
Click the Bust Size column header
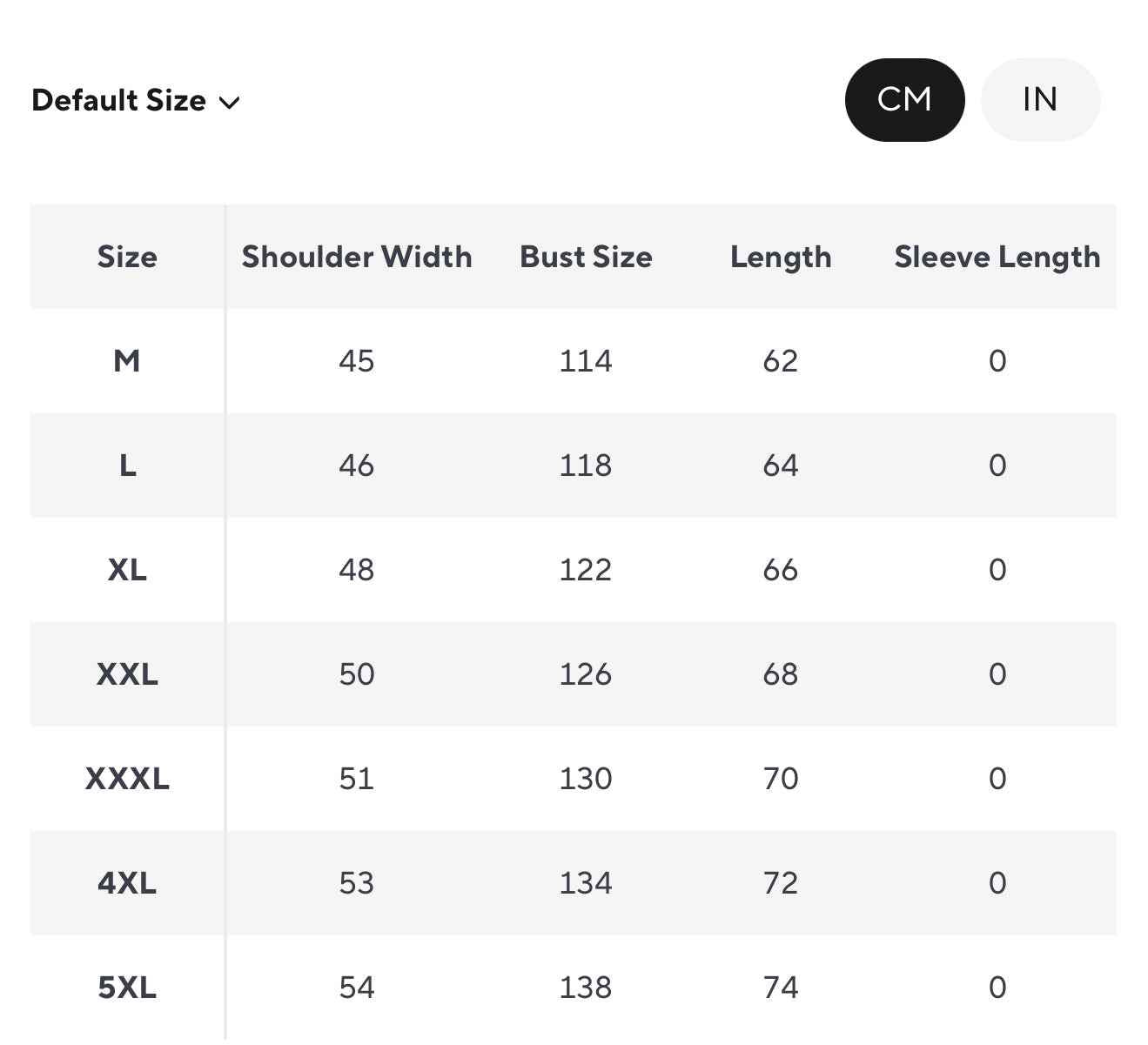(586, 257)
